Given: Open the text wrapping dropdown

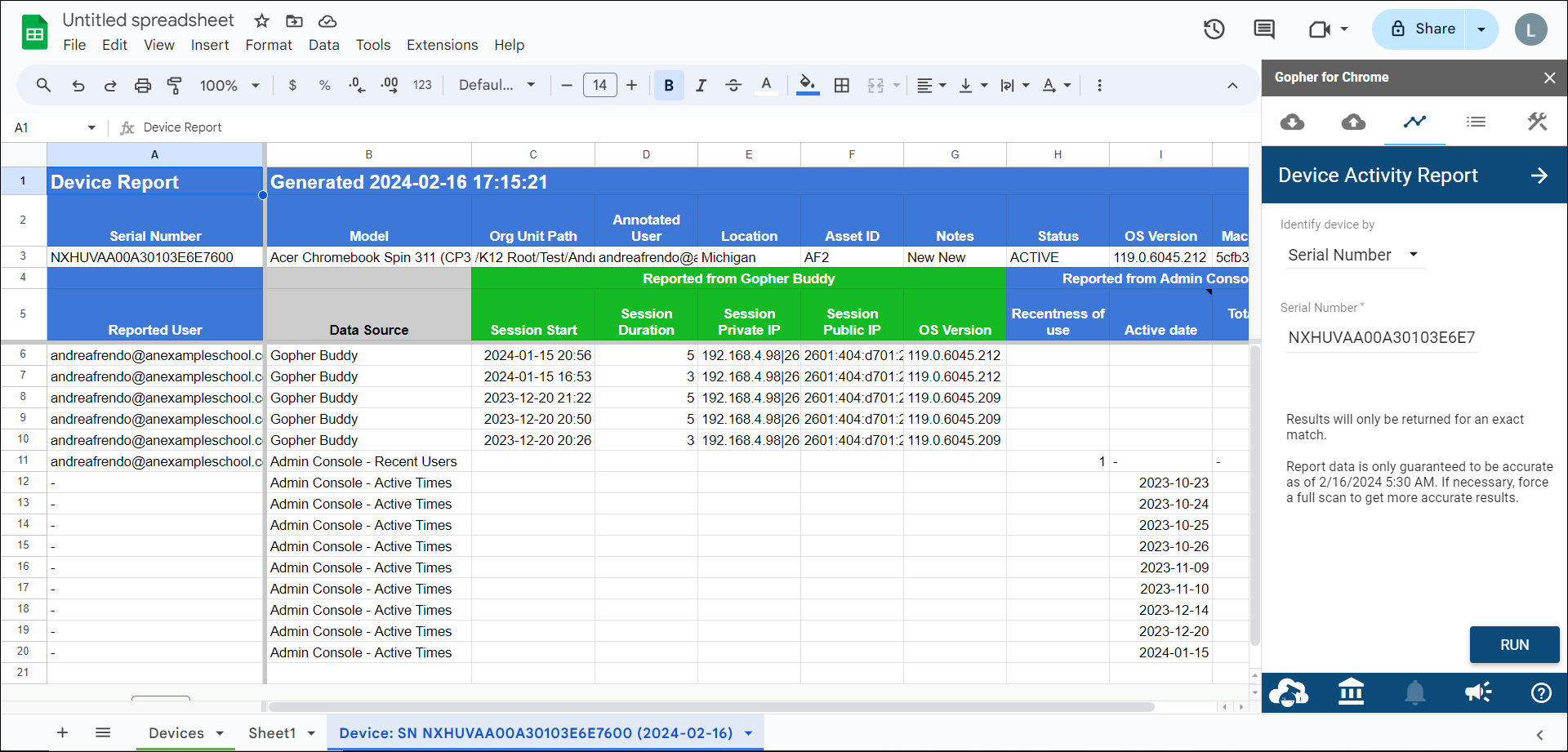Looking at the screenshot, I should [x=1015, y=85].
